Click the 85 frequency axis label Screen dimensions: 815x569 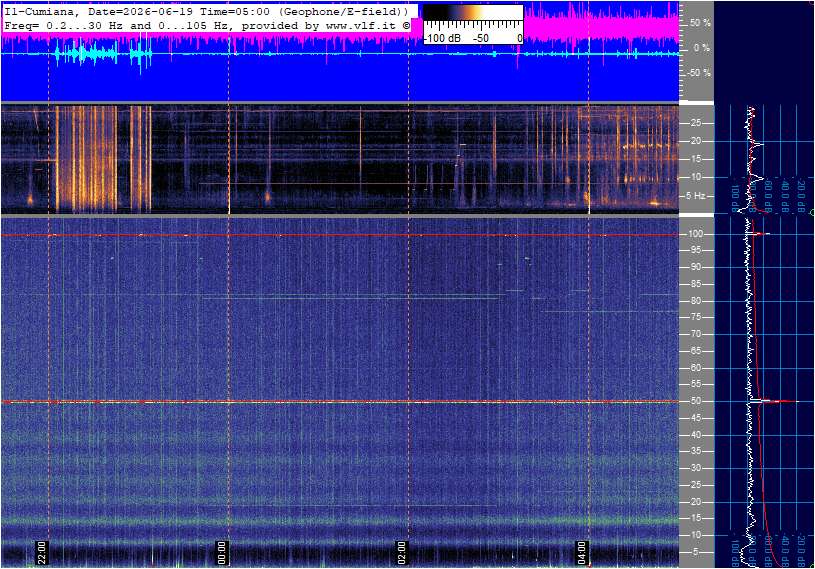[x=695, y=284]
